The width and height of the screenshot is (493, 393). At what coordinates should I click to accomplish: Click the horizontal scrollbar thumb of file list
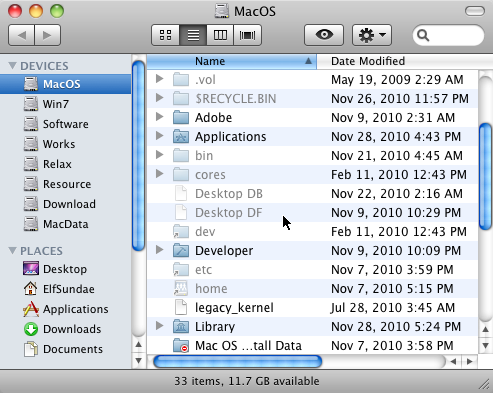pos(238,361)
